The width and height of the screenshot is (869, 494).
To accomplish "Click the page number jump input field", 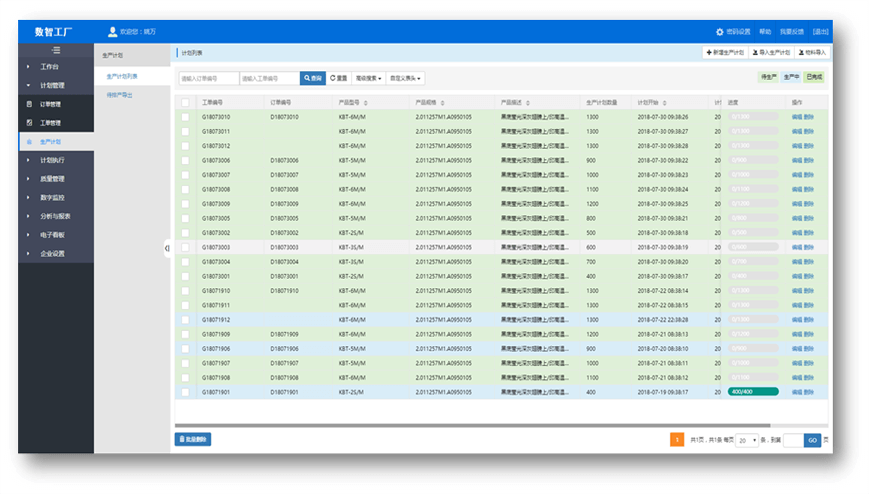I will tap(793, 440).
